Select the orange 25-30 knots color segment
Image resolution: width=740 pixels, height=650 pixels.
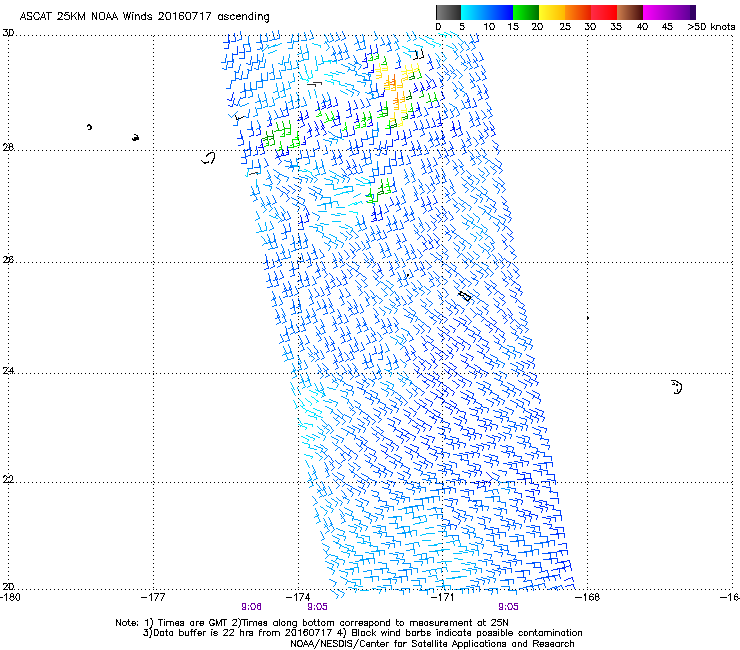coord(578,12)
